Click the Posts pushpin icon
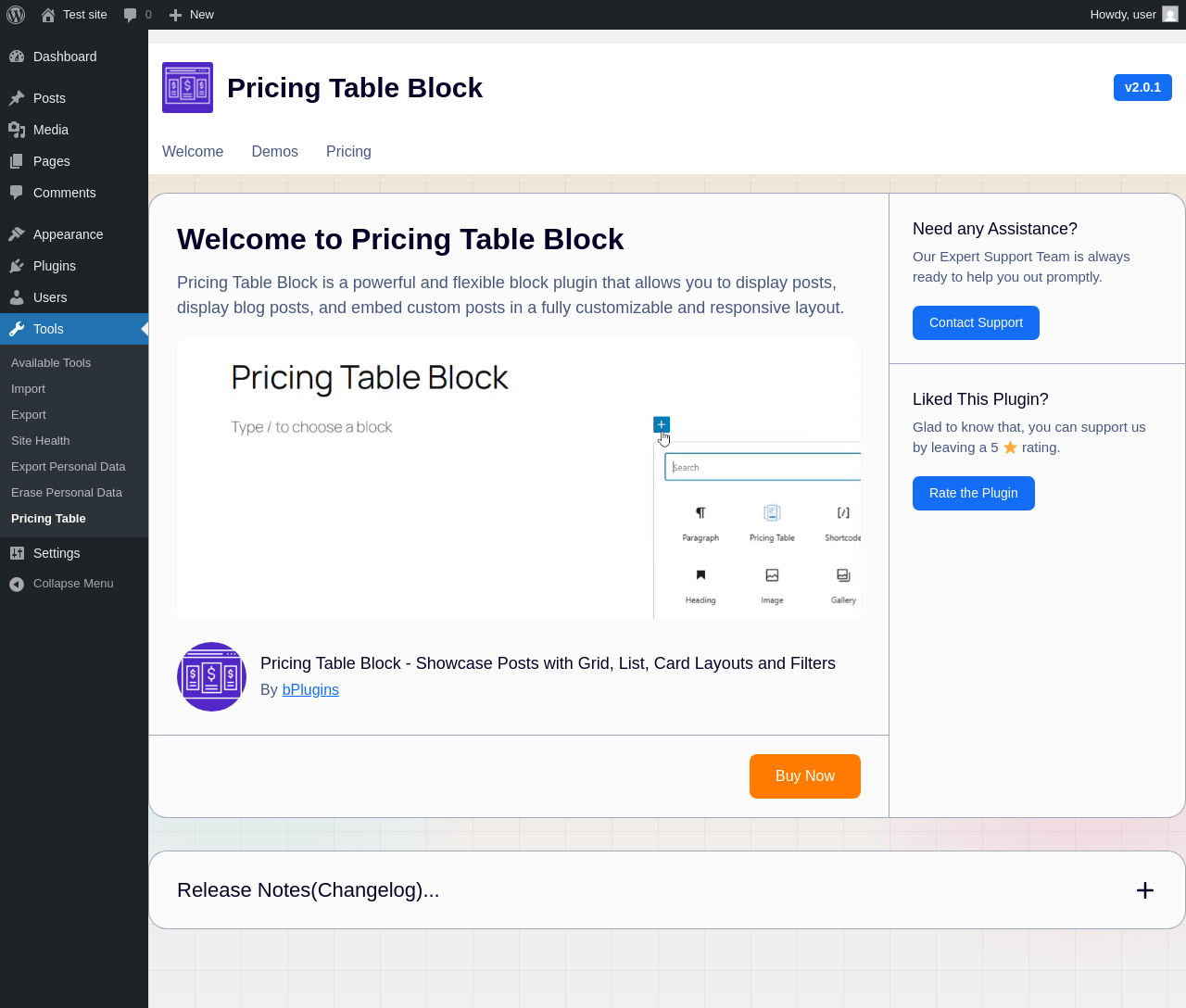The image size is (1186, 1008). point(17,98)
